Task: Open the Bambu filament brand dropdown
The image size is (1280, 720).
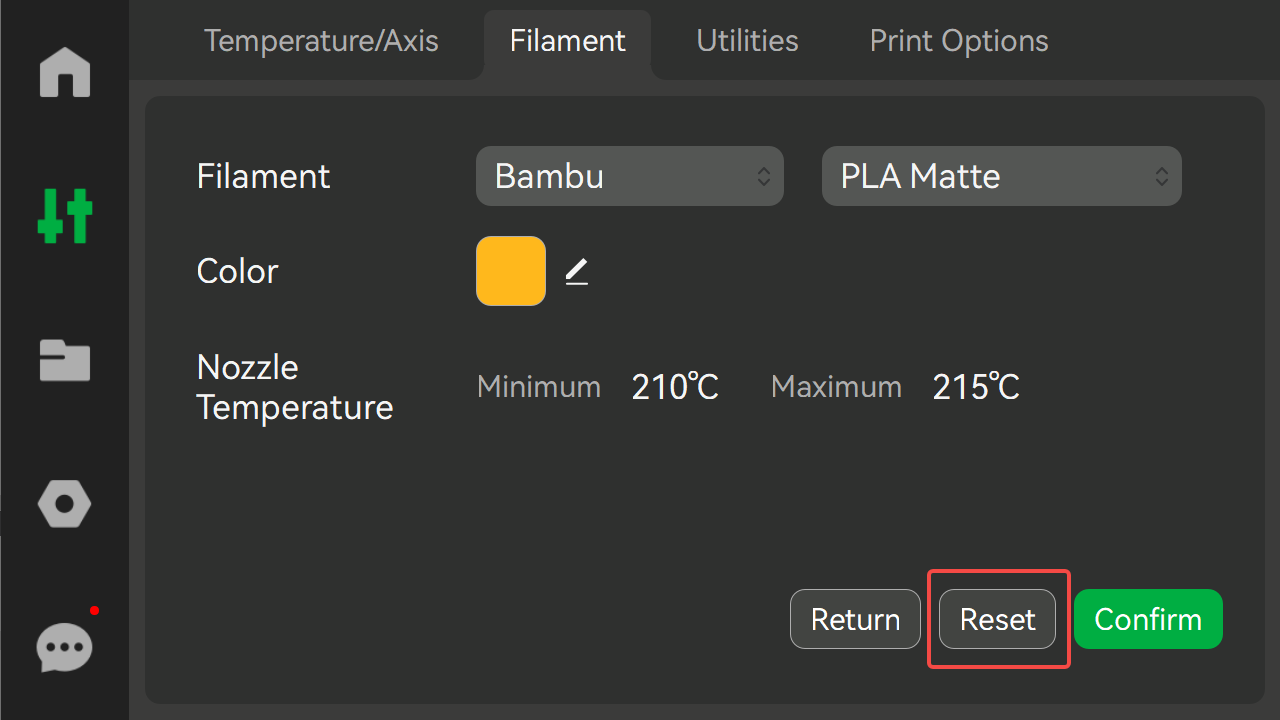Action: tap(630, 176)
